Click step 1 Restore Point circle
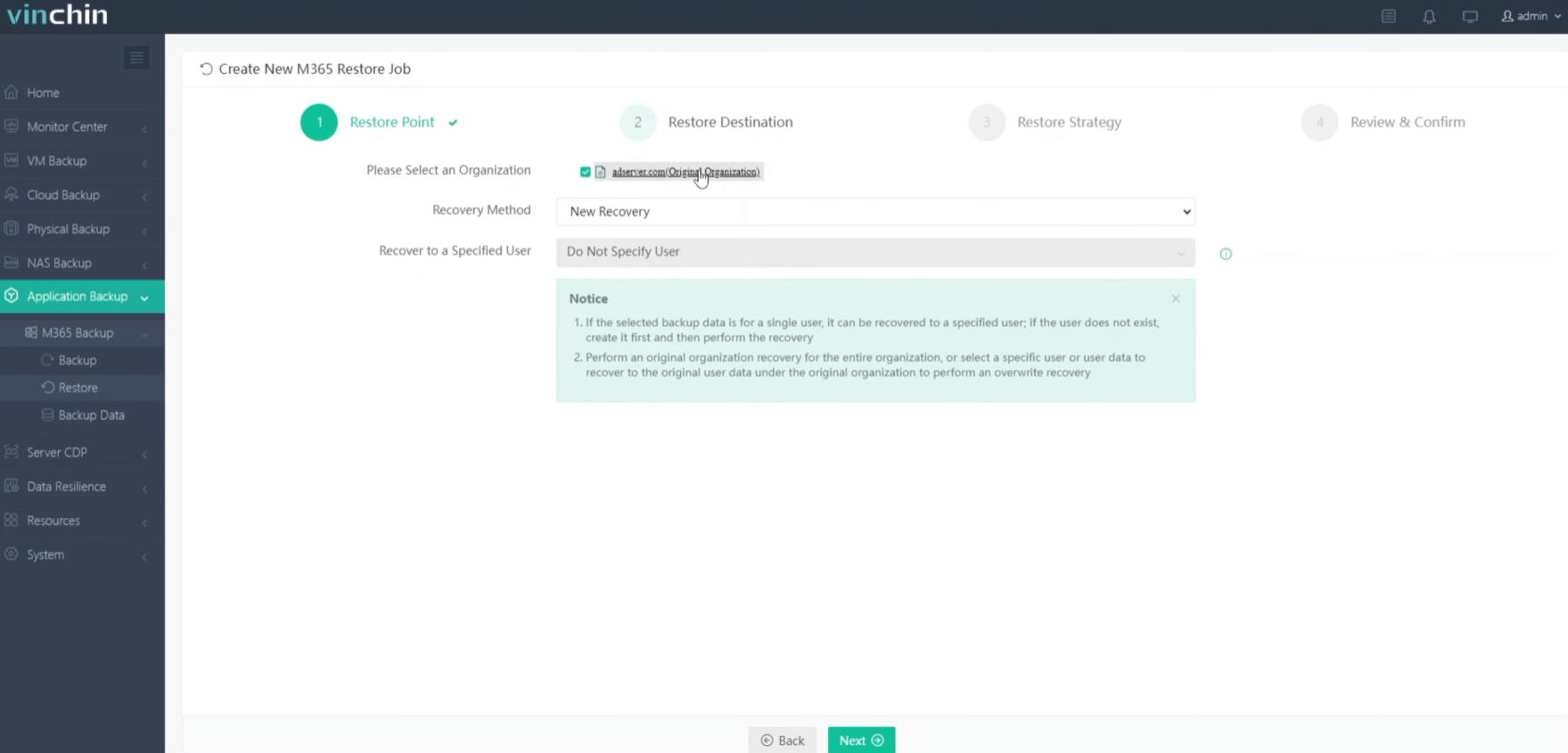The width and height of the screenshot is (1568, 753). point(319,122)
